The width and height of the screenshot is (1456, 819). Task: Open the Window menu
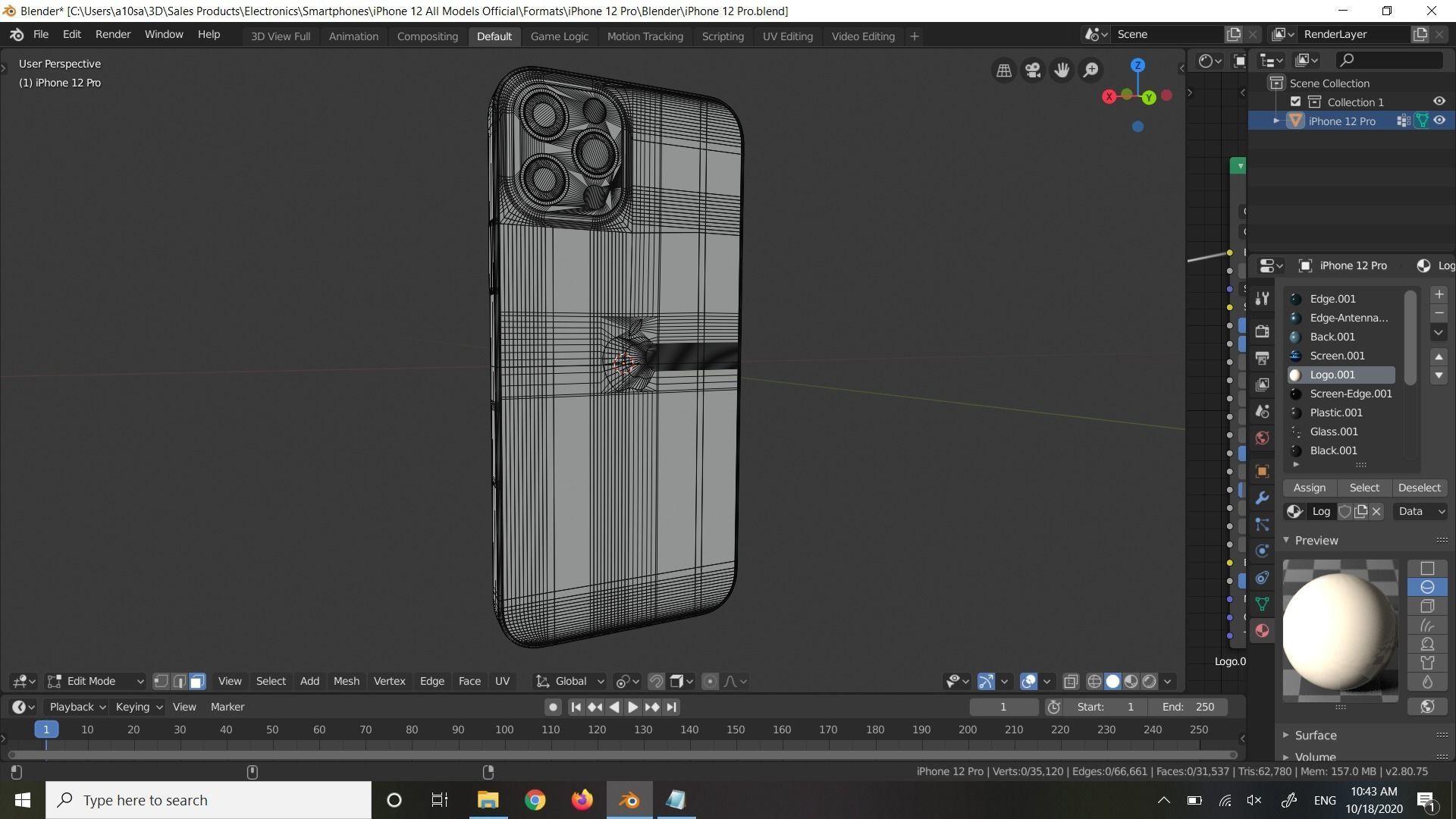(x=164, y=34)
